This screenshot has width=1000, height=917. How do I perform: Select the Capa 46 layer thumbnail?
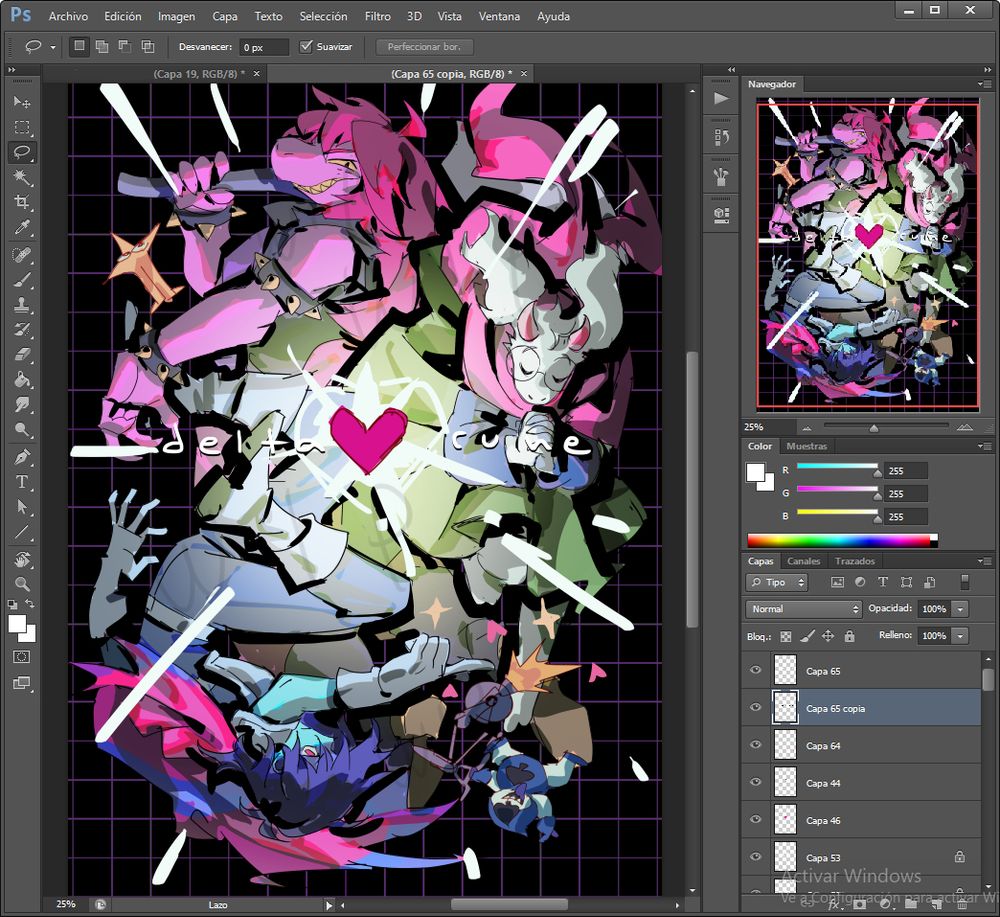click(786, 820)
